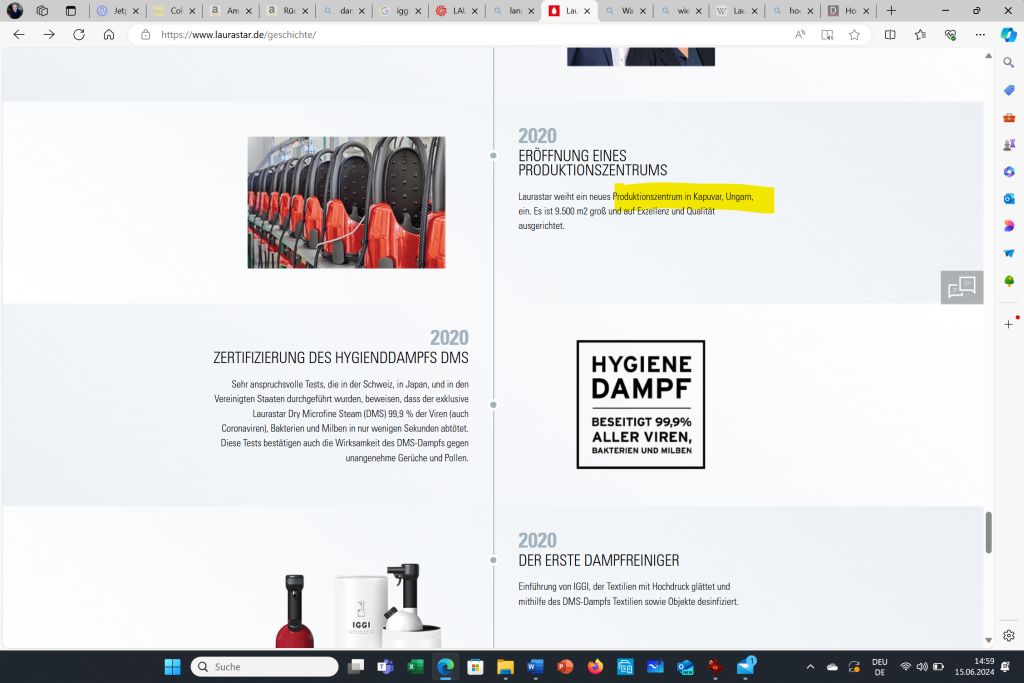Image resolution: width=1024 pixels, height=683 pixels.
Task: Switch to the Amazon tab
Action: 229,11
